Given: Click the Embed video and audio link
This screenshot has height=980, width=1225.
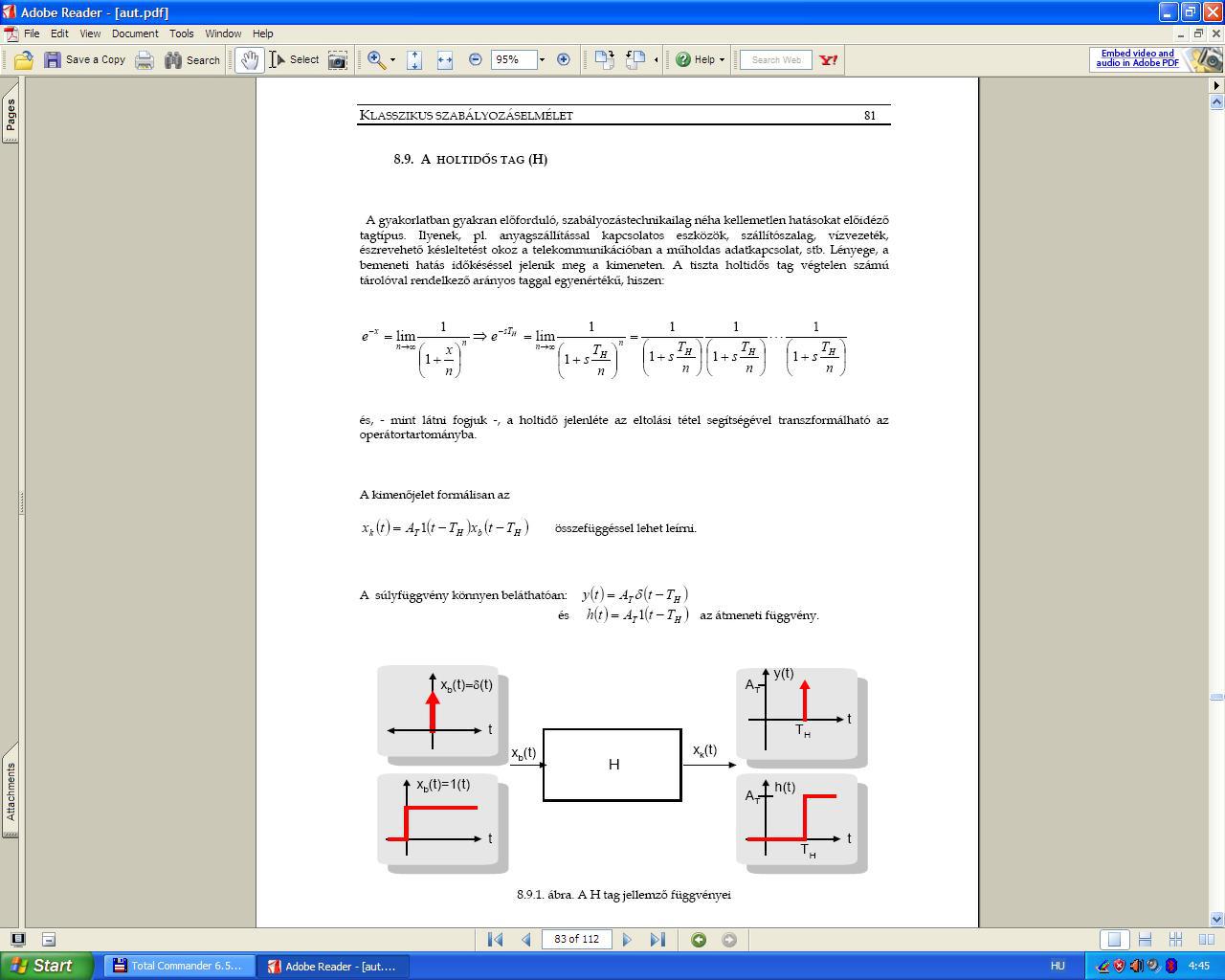Looking at the screenshot, I should tap(1137, 58).
